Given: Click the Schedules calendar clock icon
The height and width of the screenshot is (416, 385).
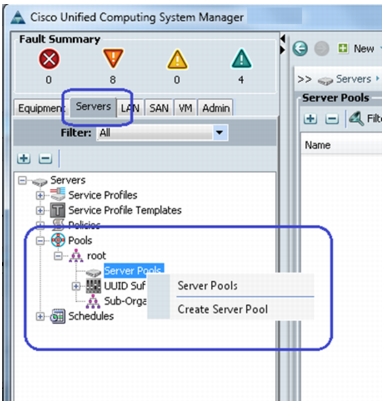Looking at the screenshot, I should 58,316.
